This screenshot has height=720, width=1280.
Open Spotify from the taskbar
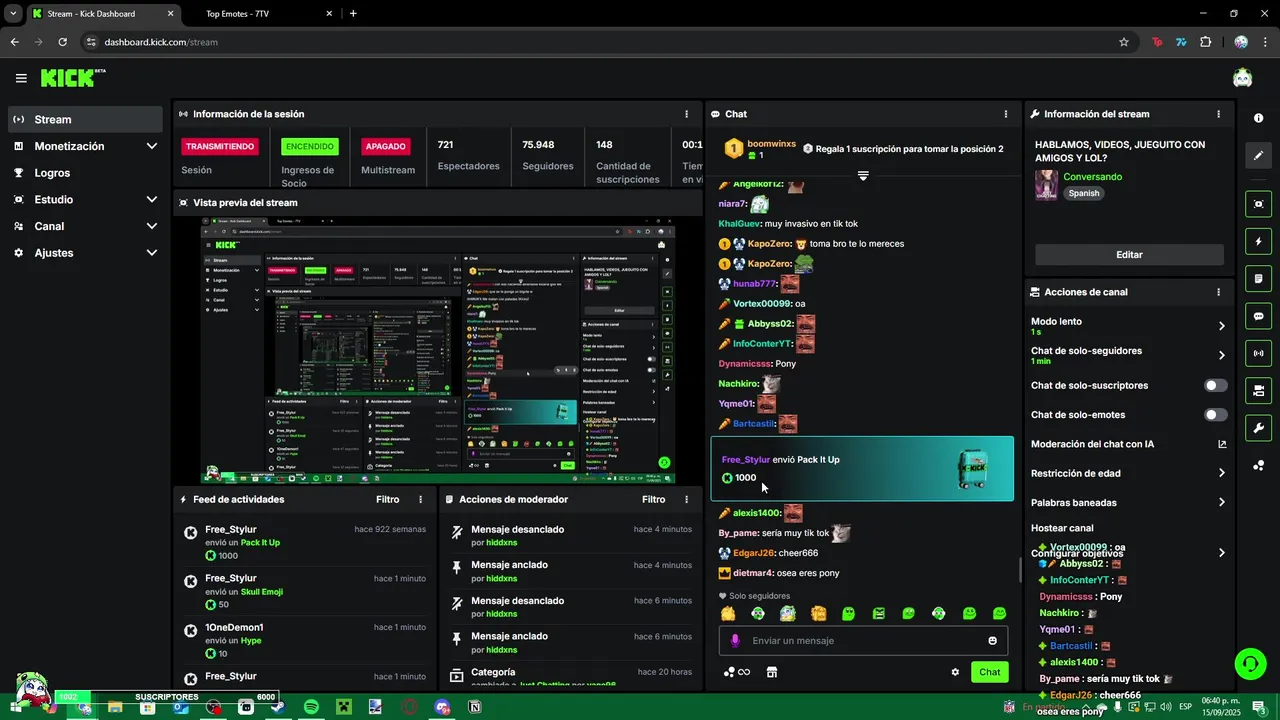pos(311,707)
